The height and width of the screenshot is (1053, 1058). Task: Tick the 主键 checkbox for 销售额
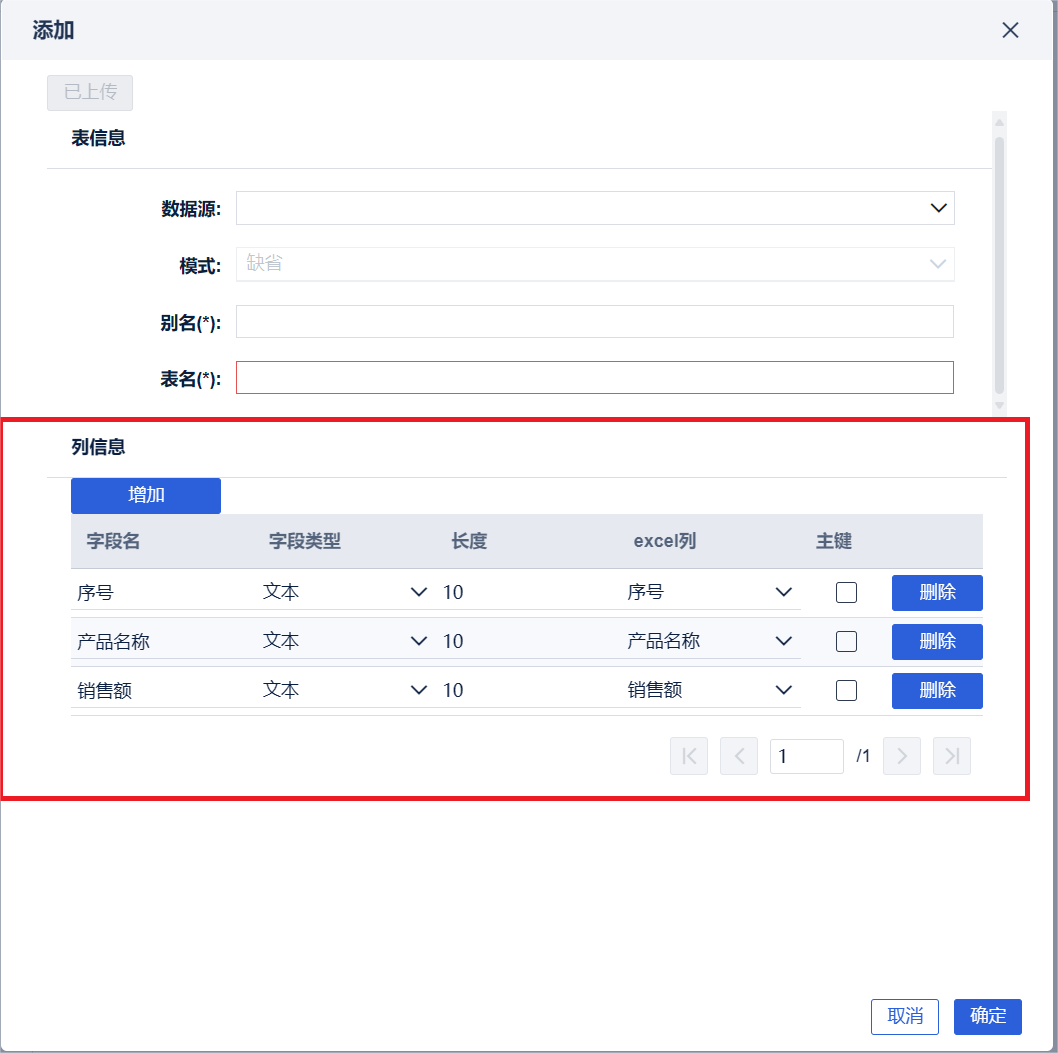click(x=846, y=690)
